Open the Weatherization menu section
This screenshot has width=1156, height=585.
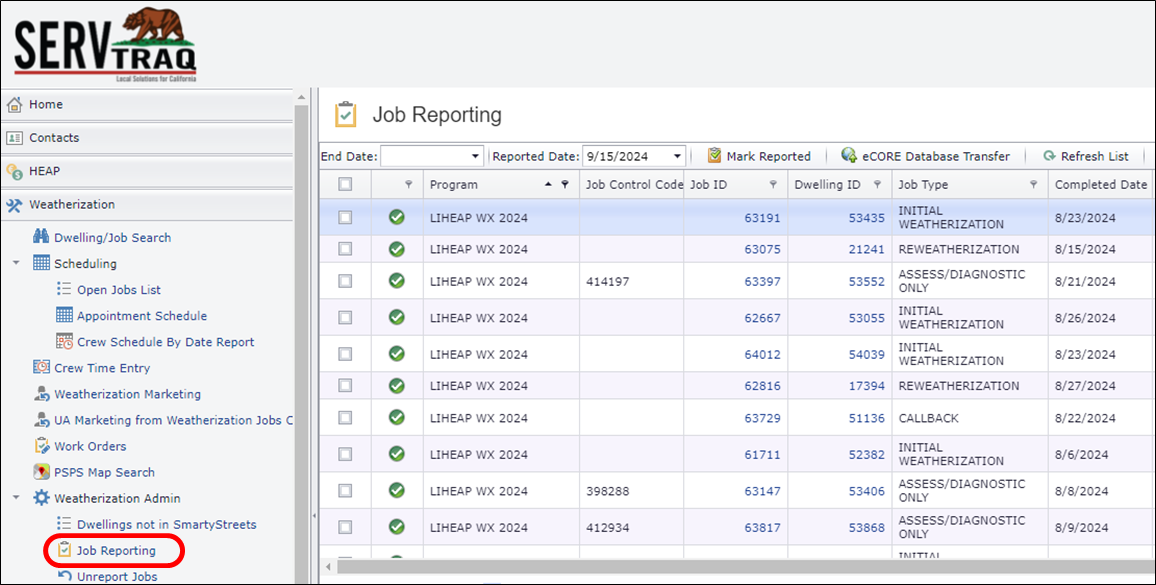tap(147, 205)
